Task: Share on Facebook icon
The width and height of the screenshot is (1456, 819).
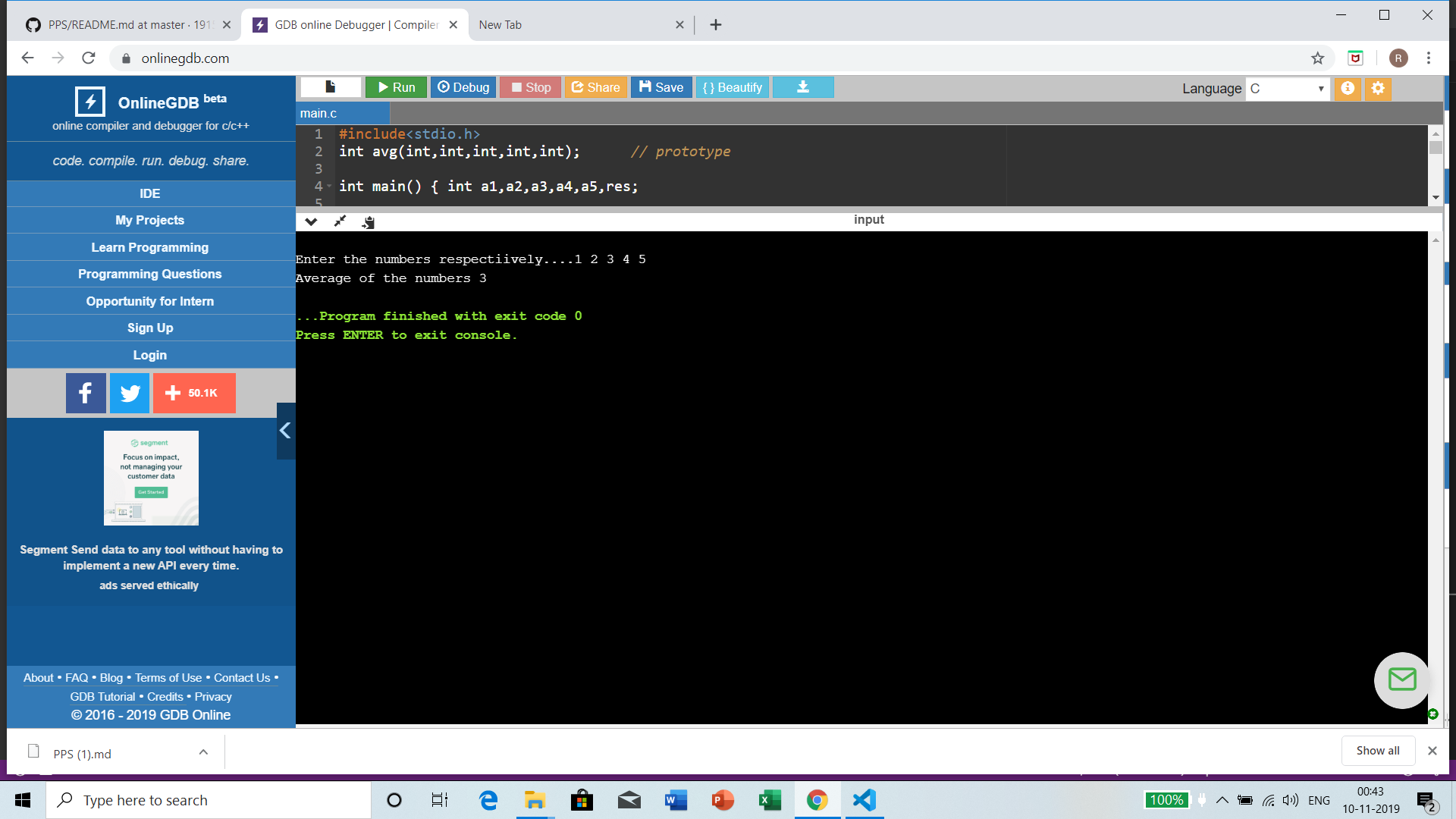Action: coord(86,393)
